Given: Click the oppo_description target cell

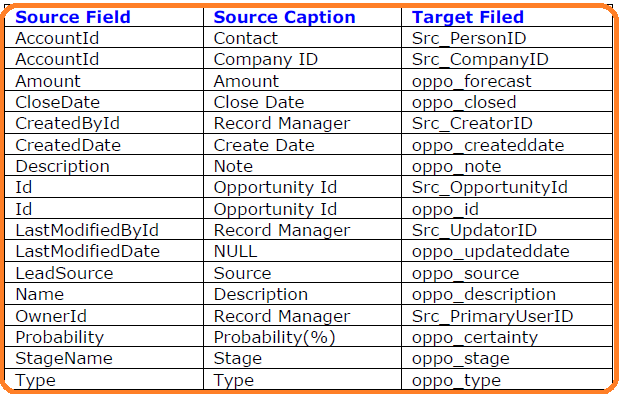Looking at the screenshot, I should click(x=507, y=294).
